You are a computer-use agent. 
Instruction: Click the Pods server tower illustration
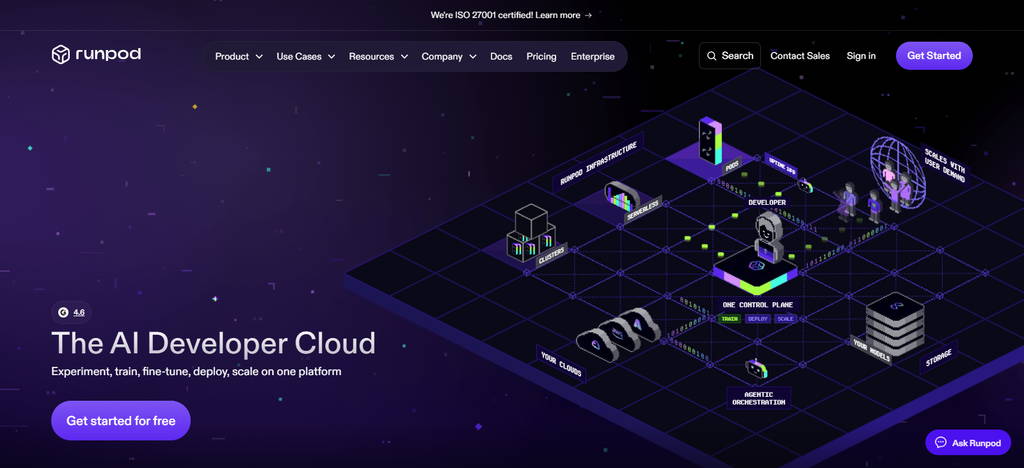point(709,142)
